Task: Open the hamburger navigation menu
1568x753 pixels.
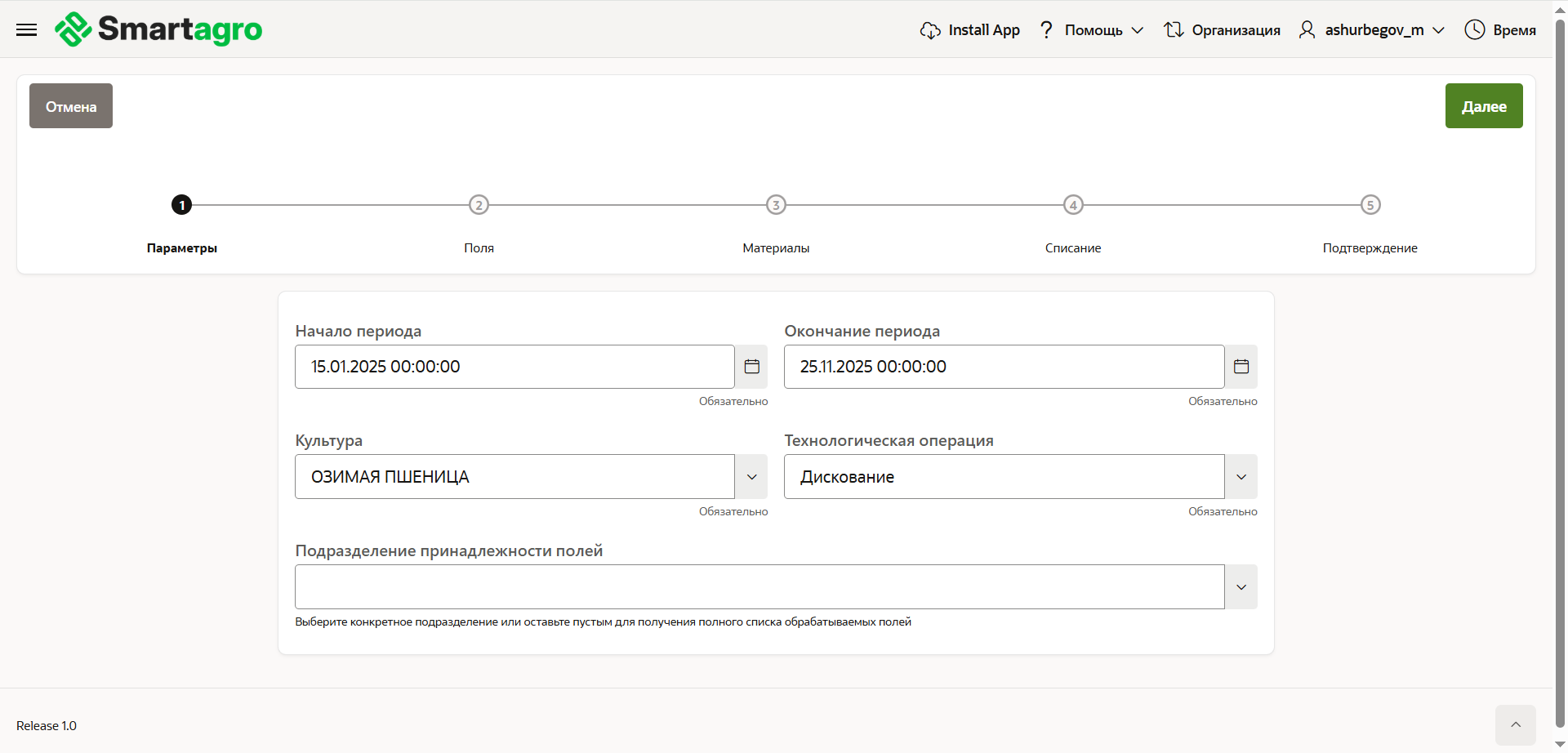Action: (27, 30)
